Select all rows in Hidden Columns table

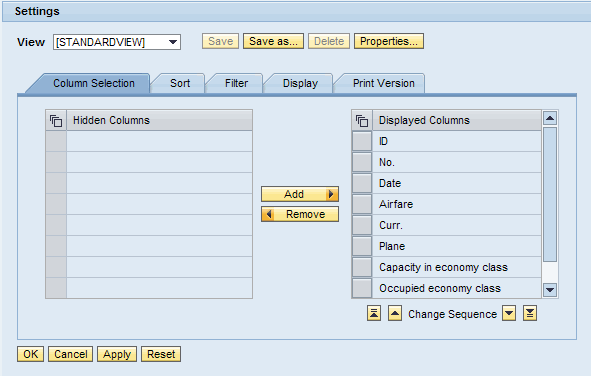click(x=56, y=121)
